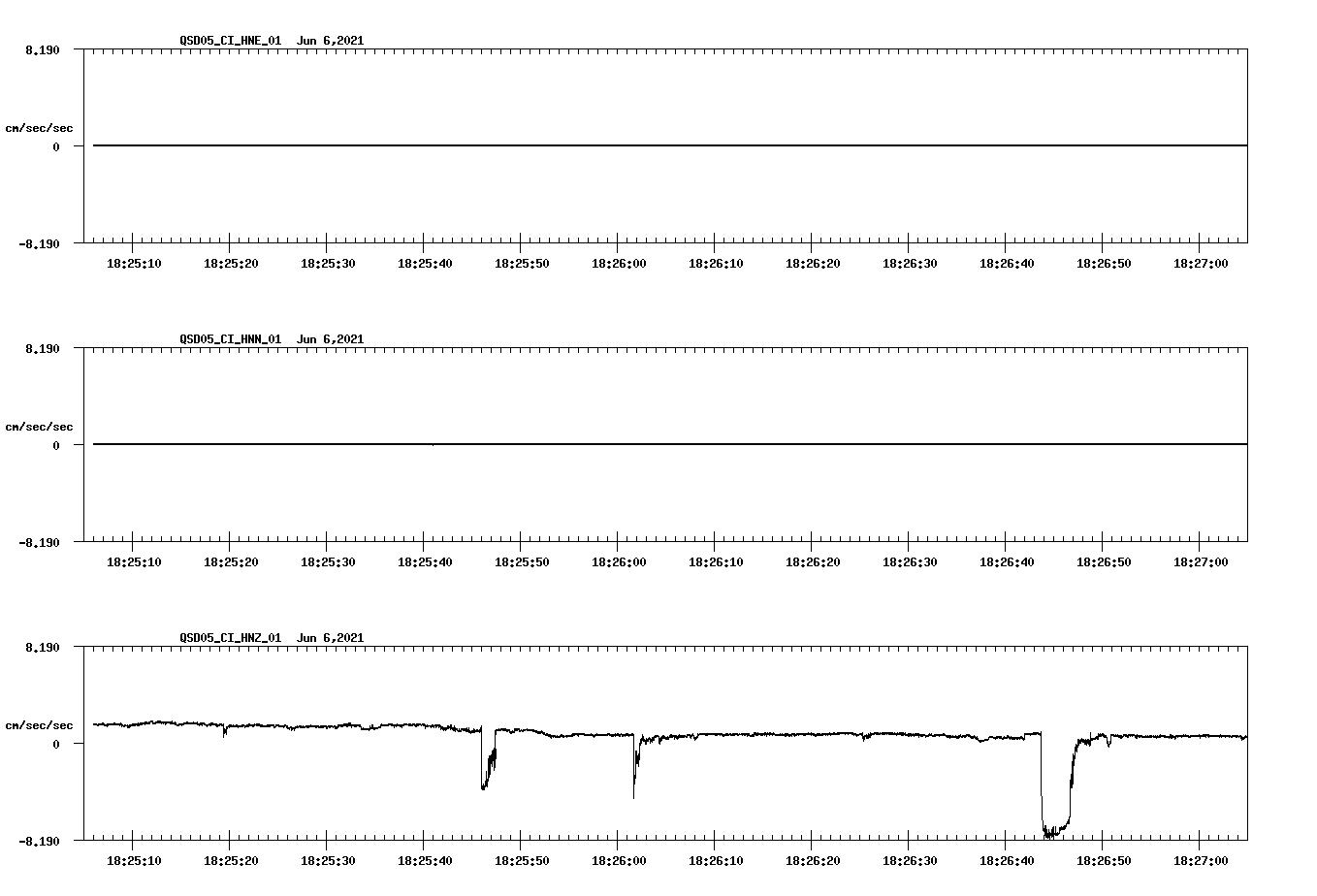Image resolution: width=1317 pixels, height=896 pixels.
Task: Click the 18:26:40 time label under HNZ plot
Action: 1007,860
